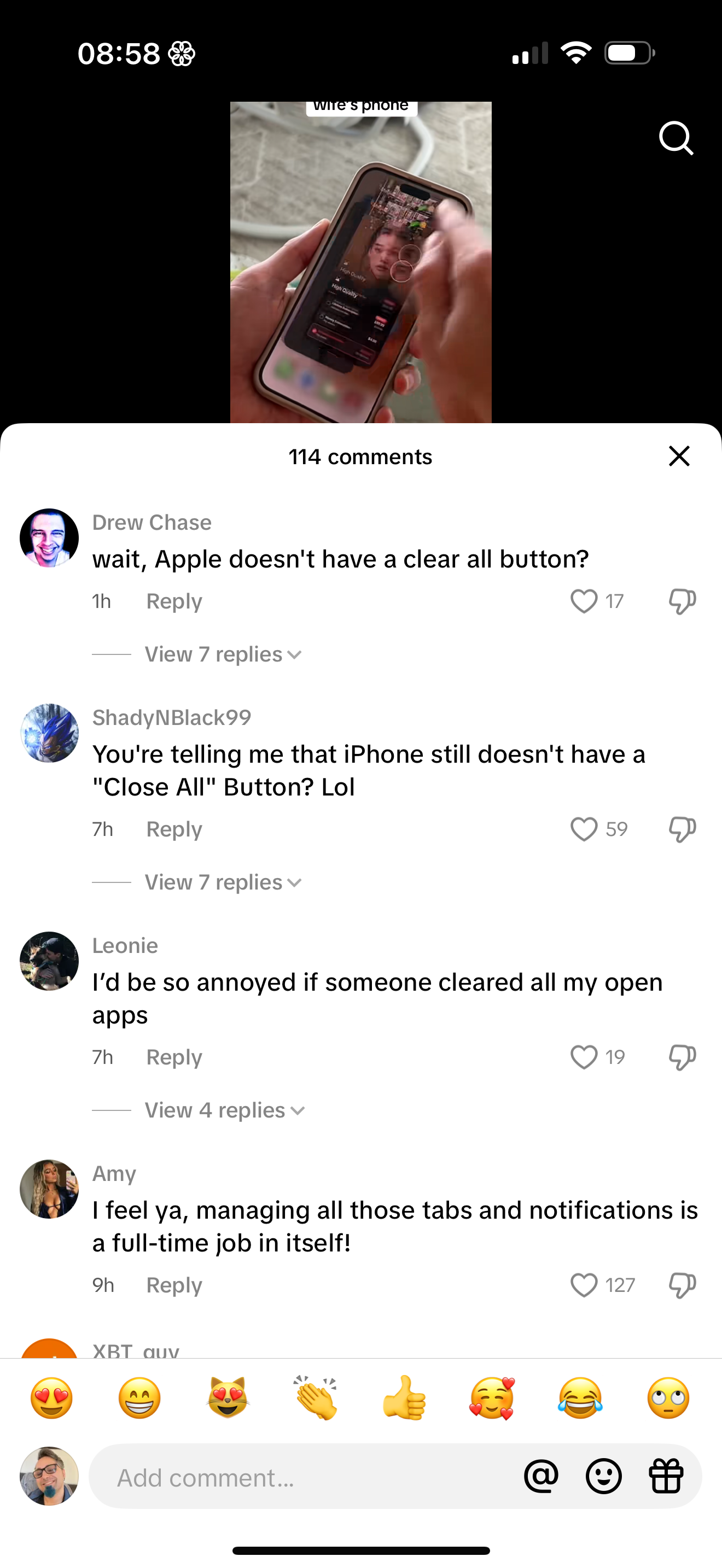
Task: Open the gift icon in comment box
Action: [666, 1476]
